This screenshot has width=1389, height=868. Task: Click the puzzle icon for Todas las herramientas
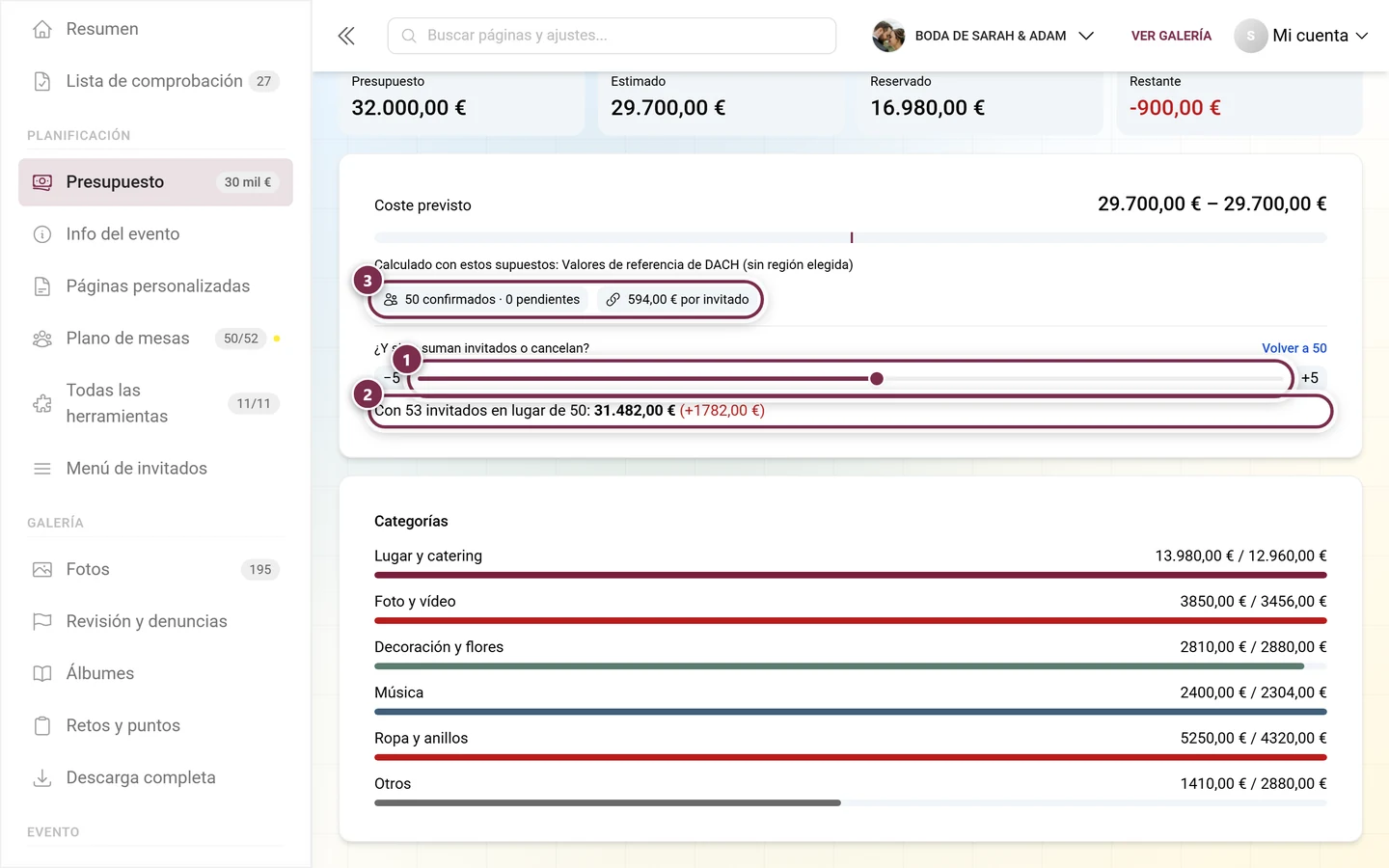click(x=42, y=403)
